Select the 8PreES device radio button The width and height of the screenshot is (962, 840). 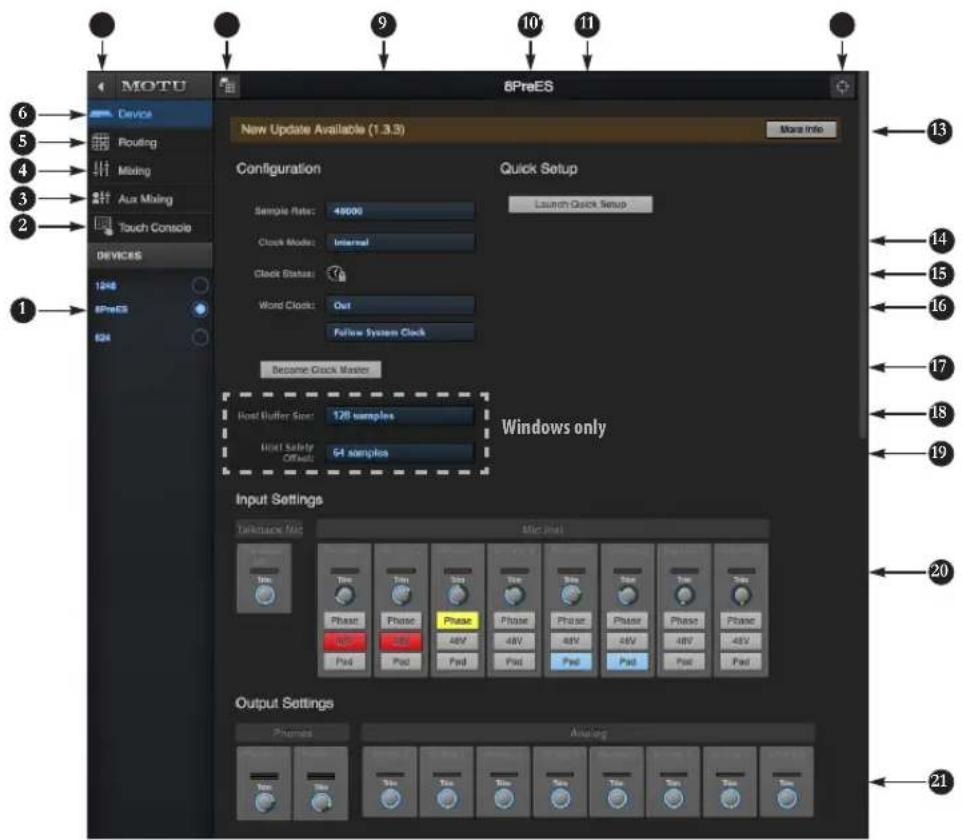coord(200,309)
